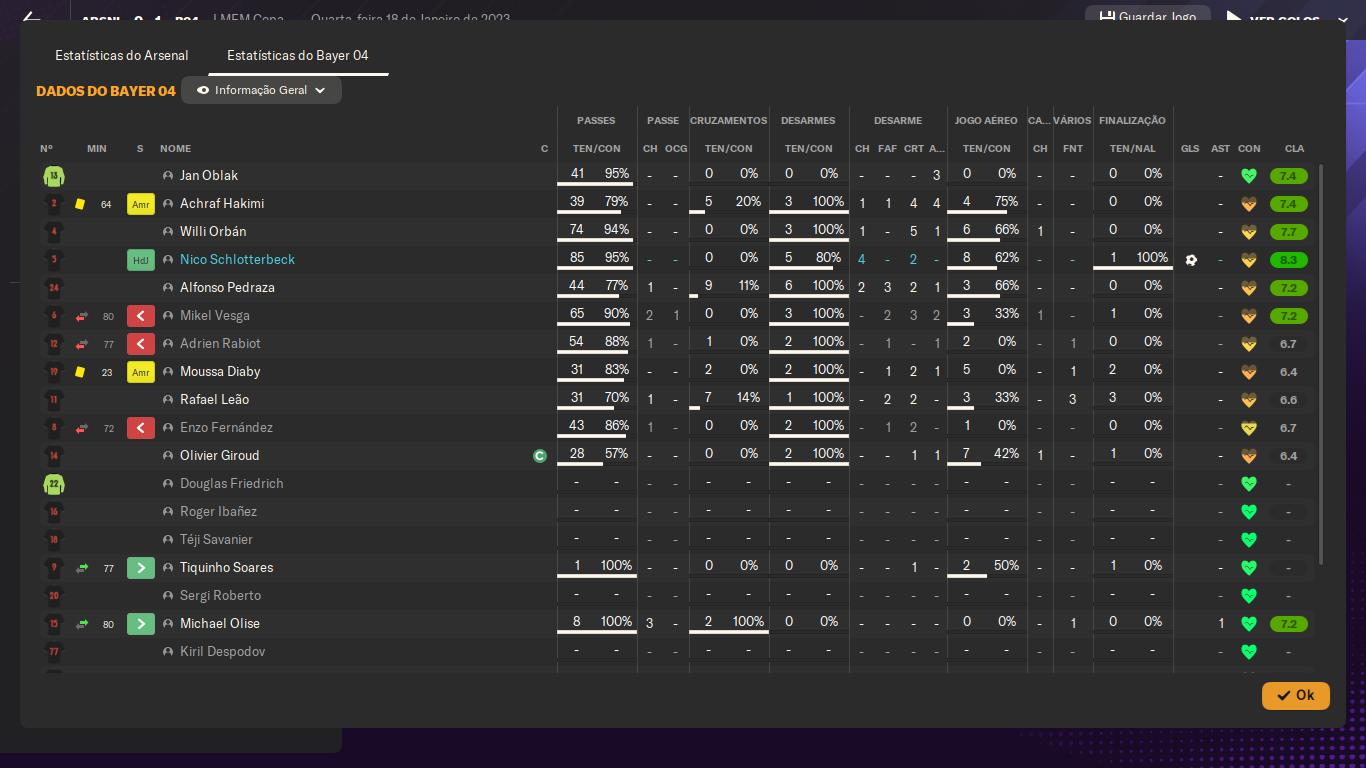This screenshot has width=1366, height=768.
Task: Click Enzo Fernández's yellow condition heart
Action: [x=1248, y=428]
